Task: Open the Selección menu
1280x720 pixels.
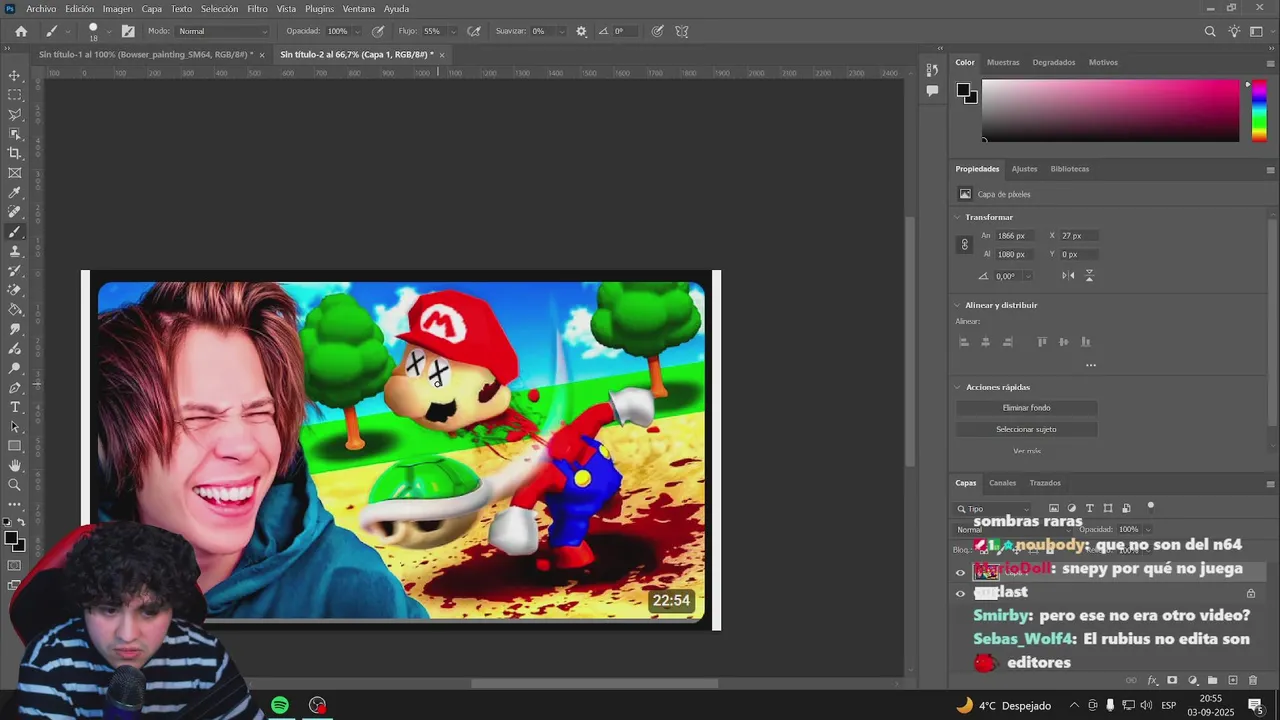Action: coord(219,9)
